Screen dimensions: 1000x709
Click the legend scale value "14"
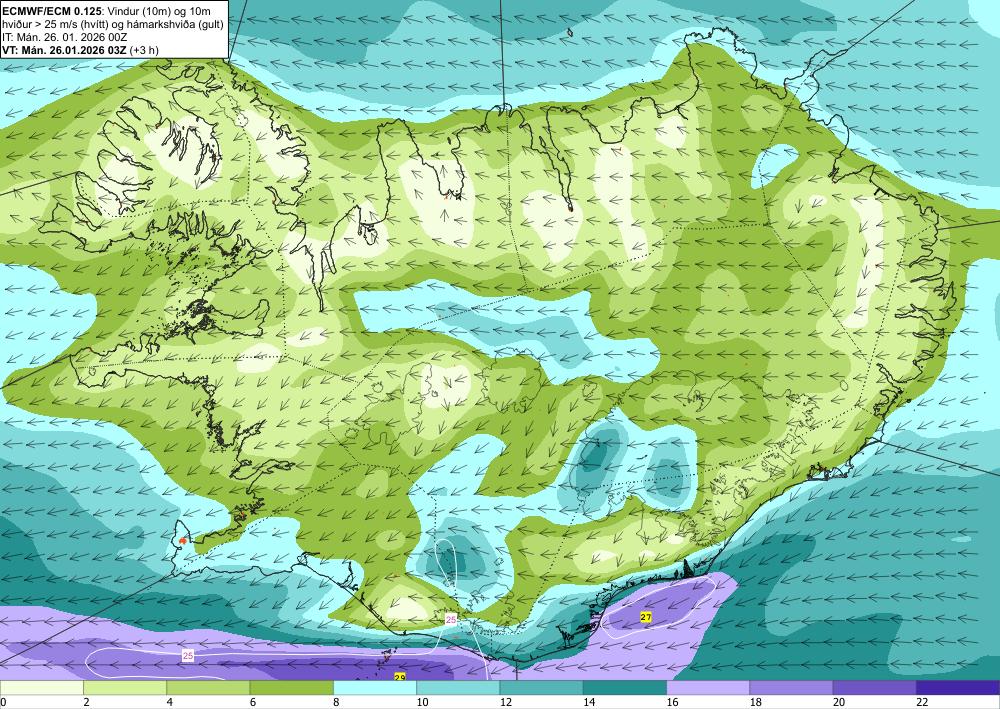589,702
